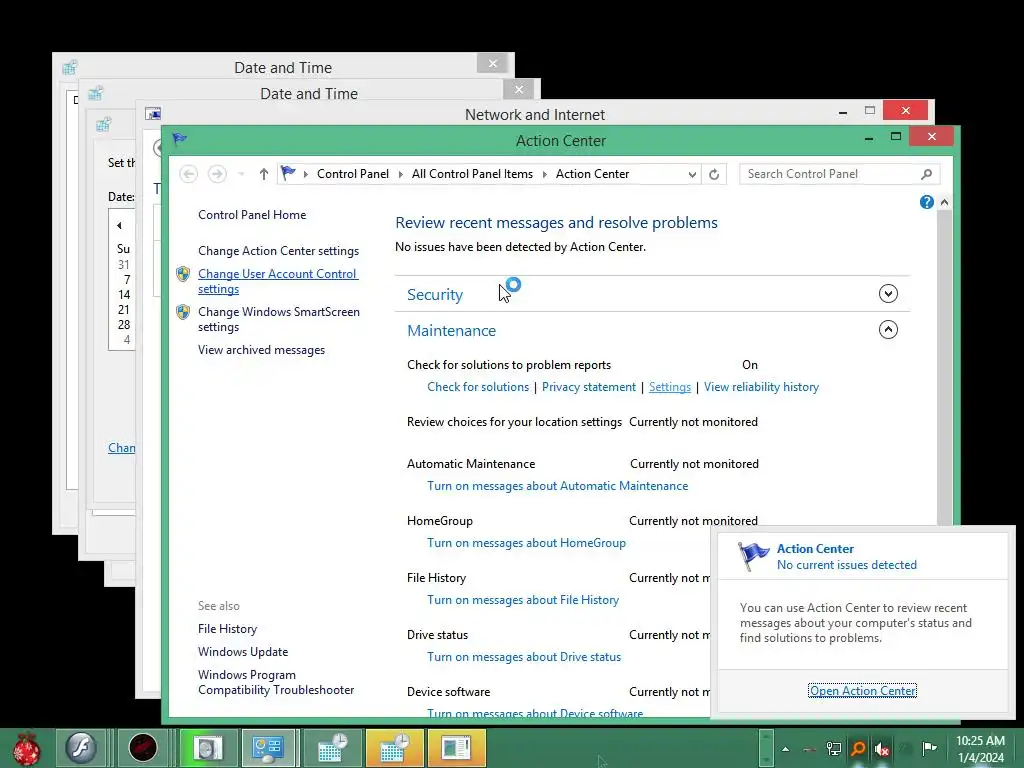
Task: Click Control Panel in the address breadcrumb
Action: point(353,174)
